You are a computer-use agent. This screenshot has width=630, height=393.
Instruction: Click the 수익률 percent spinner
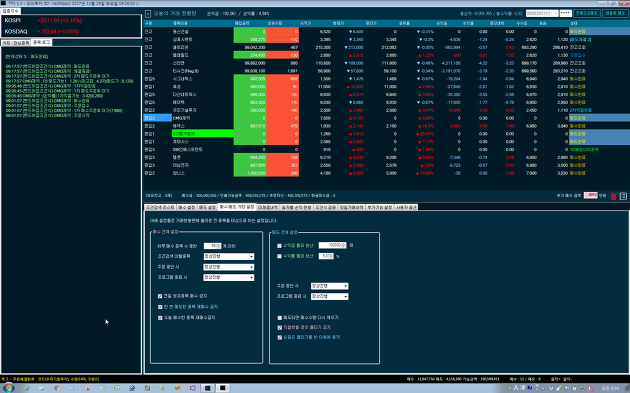(326, 256)
